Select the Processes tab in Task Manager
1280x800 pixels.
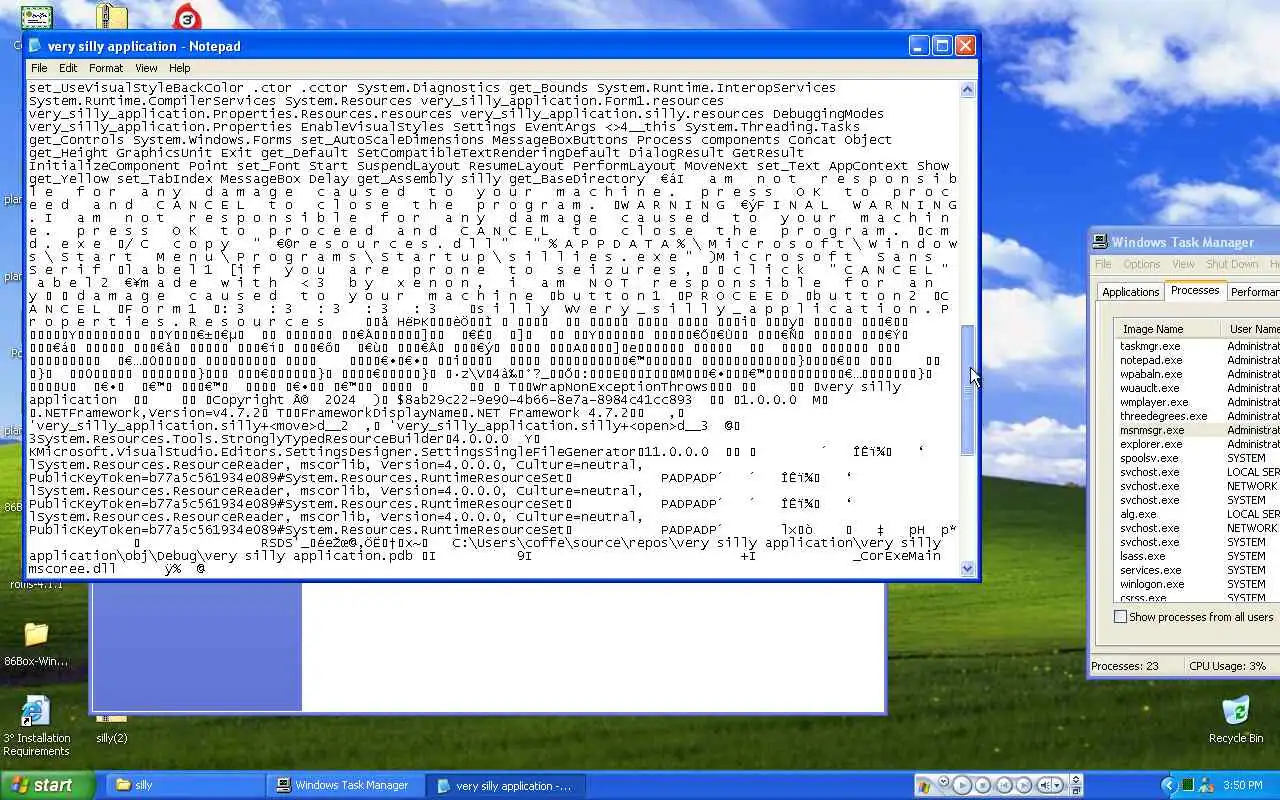click(x=1195, y=290)
